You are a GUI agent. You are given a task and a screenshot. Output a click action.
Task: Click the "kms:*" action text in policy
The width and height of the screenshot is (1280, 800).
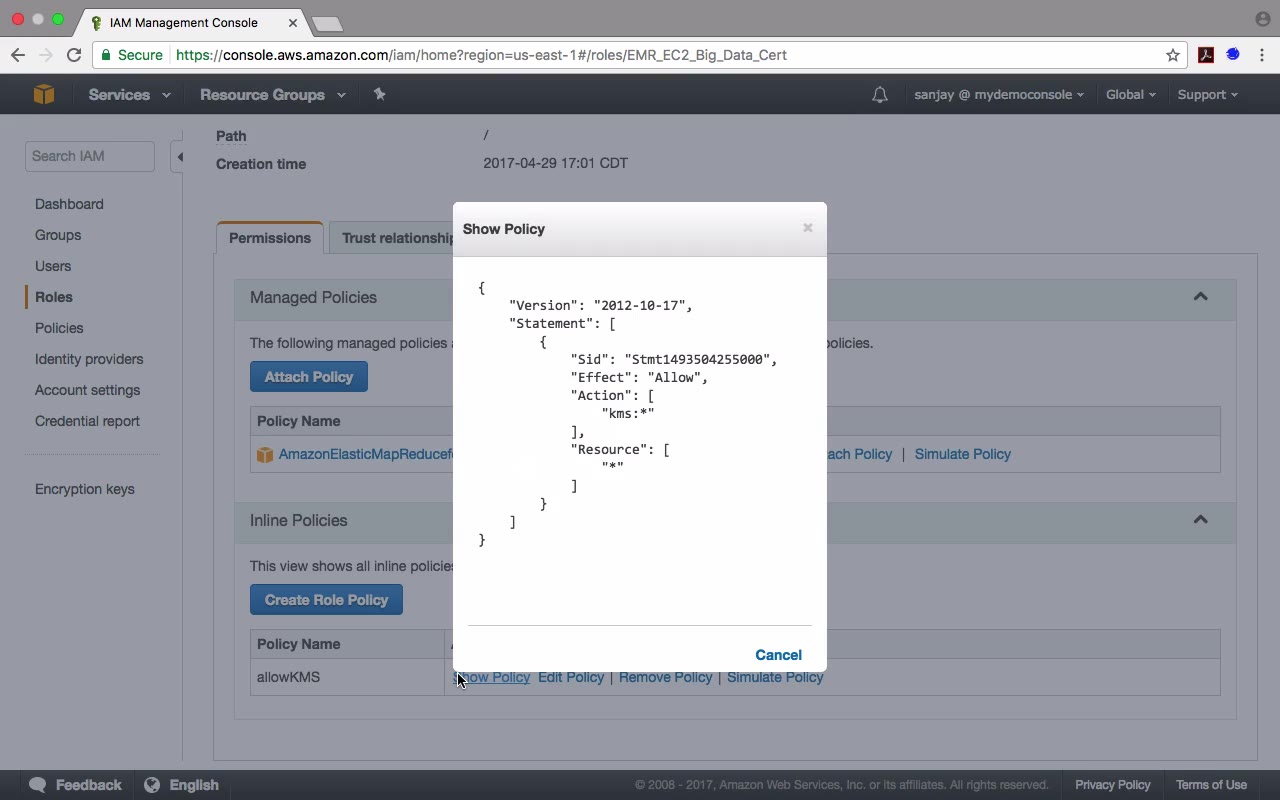point(628,413)
